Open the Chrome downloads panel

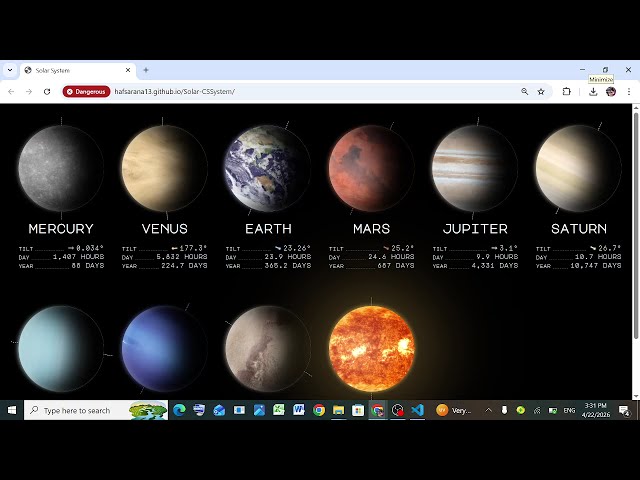click(593, 91)
